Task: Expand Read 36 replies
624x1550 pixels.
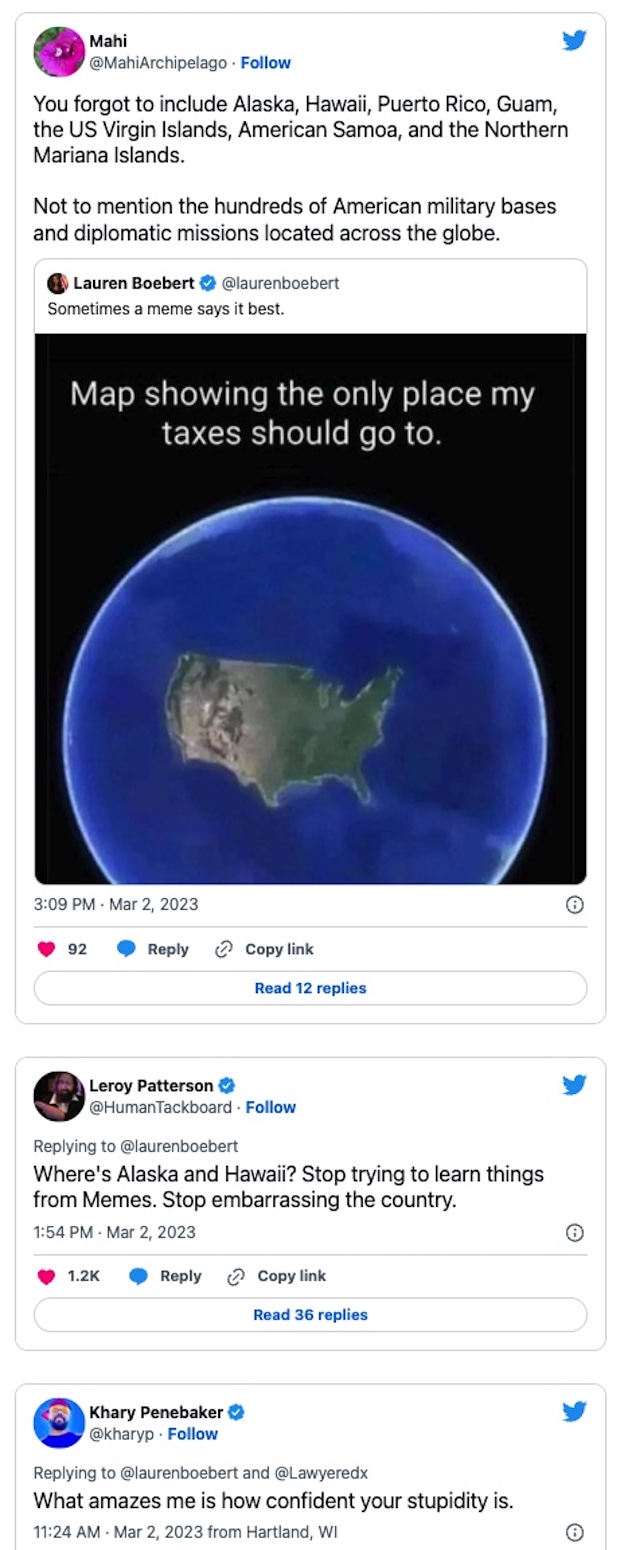Action: click(310, 1315)
